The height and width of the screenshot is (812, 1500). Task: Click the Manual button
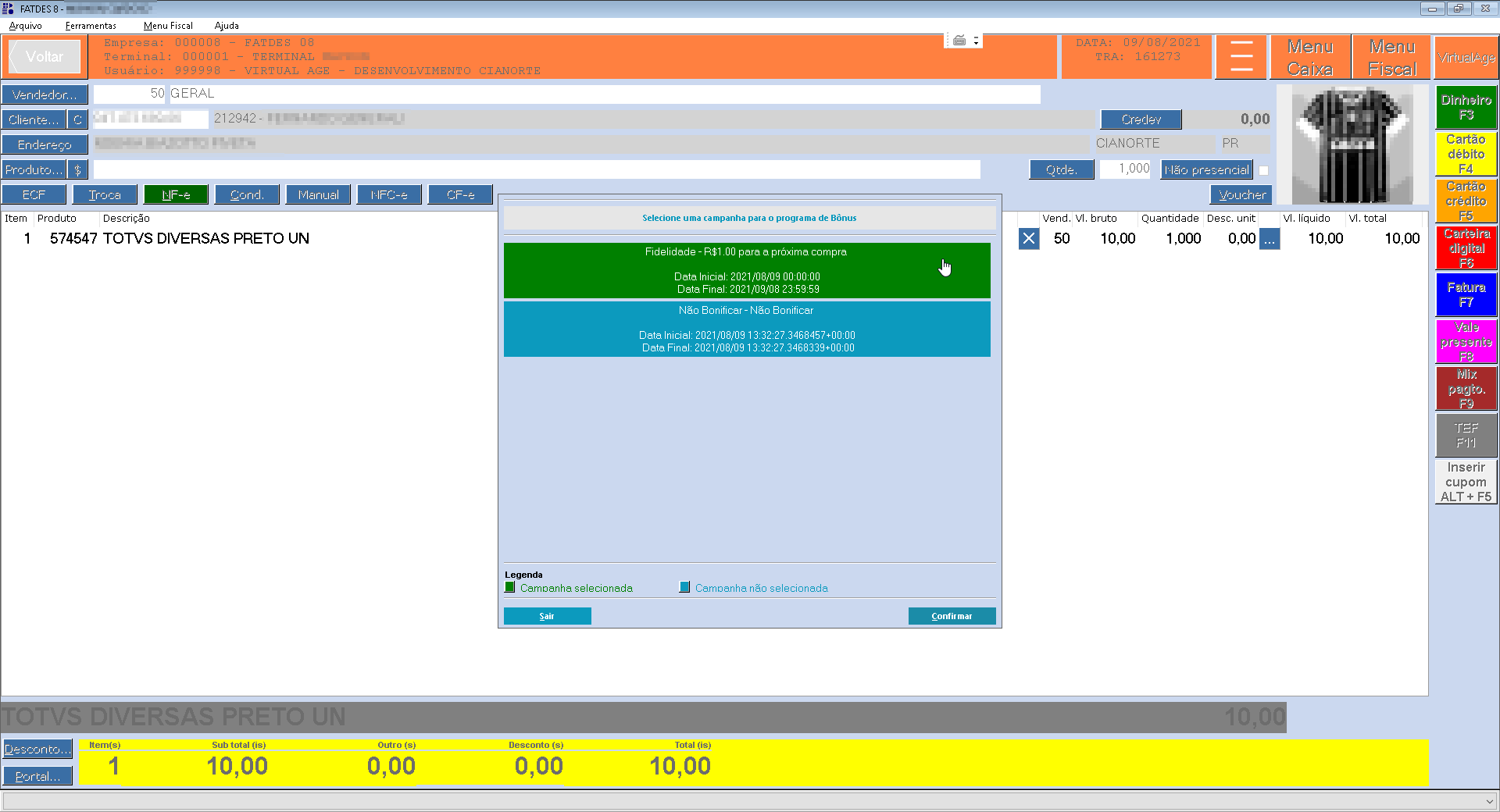[318, 194]
